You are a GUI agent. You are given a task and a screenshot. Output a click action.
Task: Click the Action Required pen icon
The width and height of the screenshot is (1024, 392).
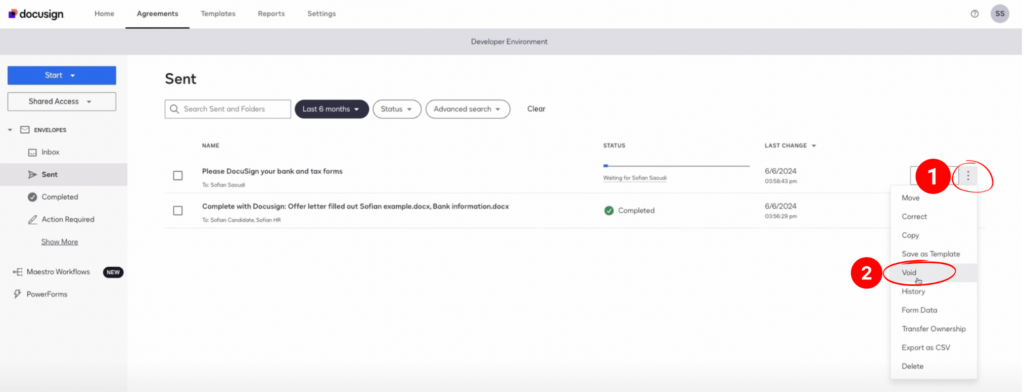32,220
